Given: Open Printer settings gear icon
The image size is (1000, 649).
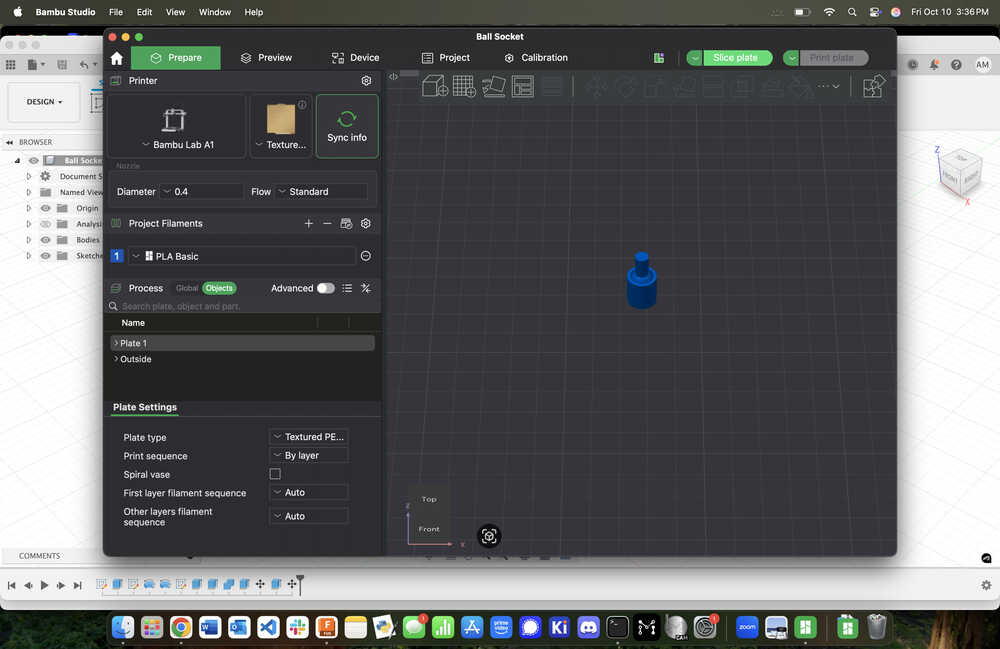Looking at the screenshot, I should tap(366, 81).
